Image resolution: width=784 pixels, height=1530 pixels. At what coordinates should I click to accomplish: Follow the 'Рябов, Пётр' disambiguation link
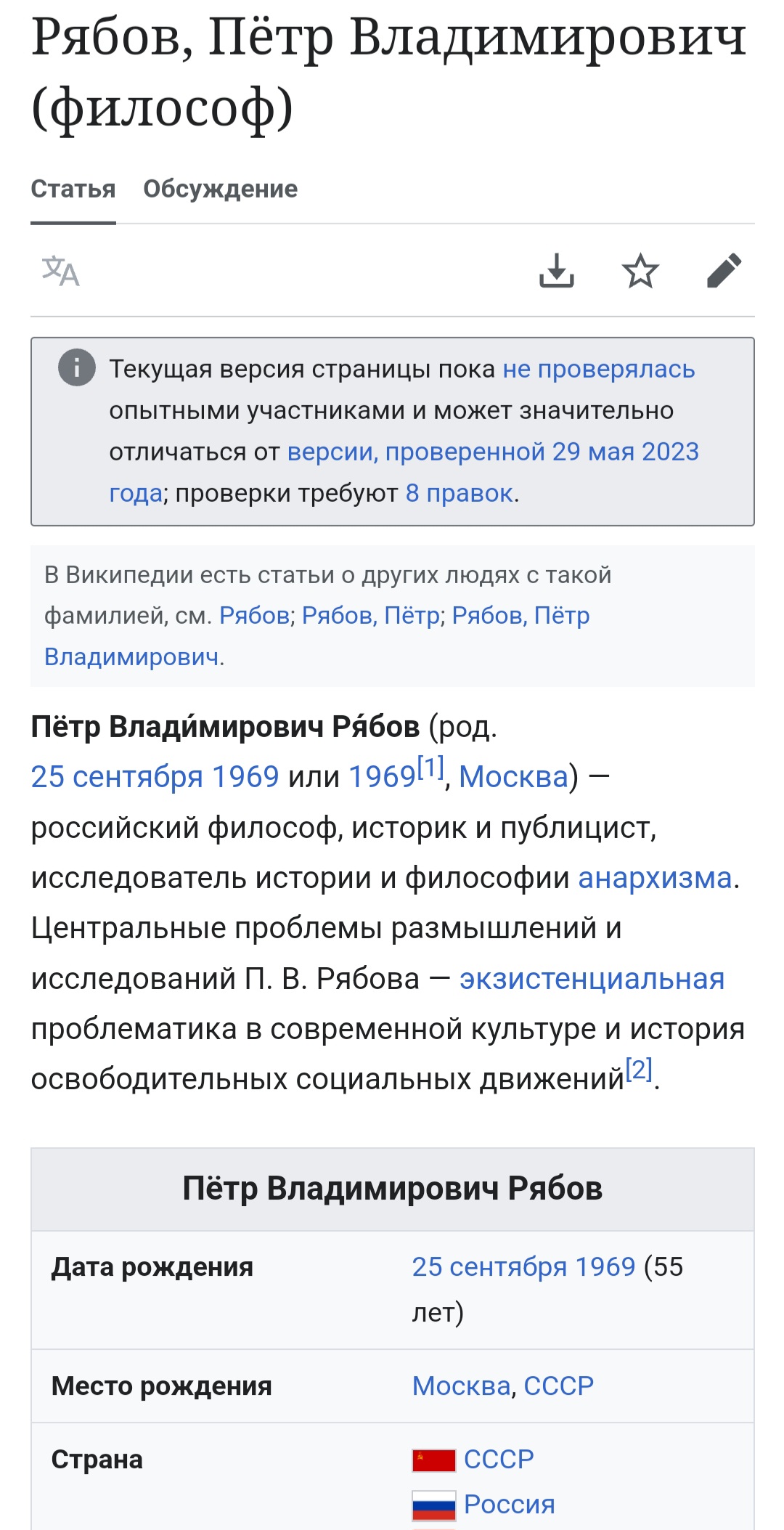[371, 616]
